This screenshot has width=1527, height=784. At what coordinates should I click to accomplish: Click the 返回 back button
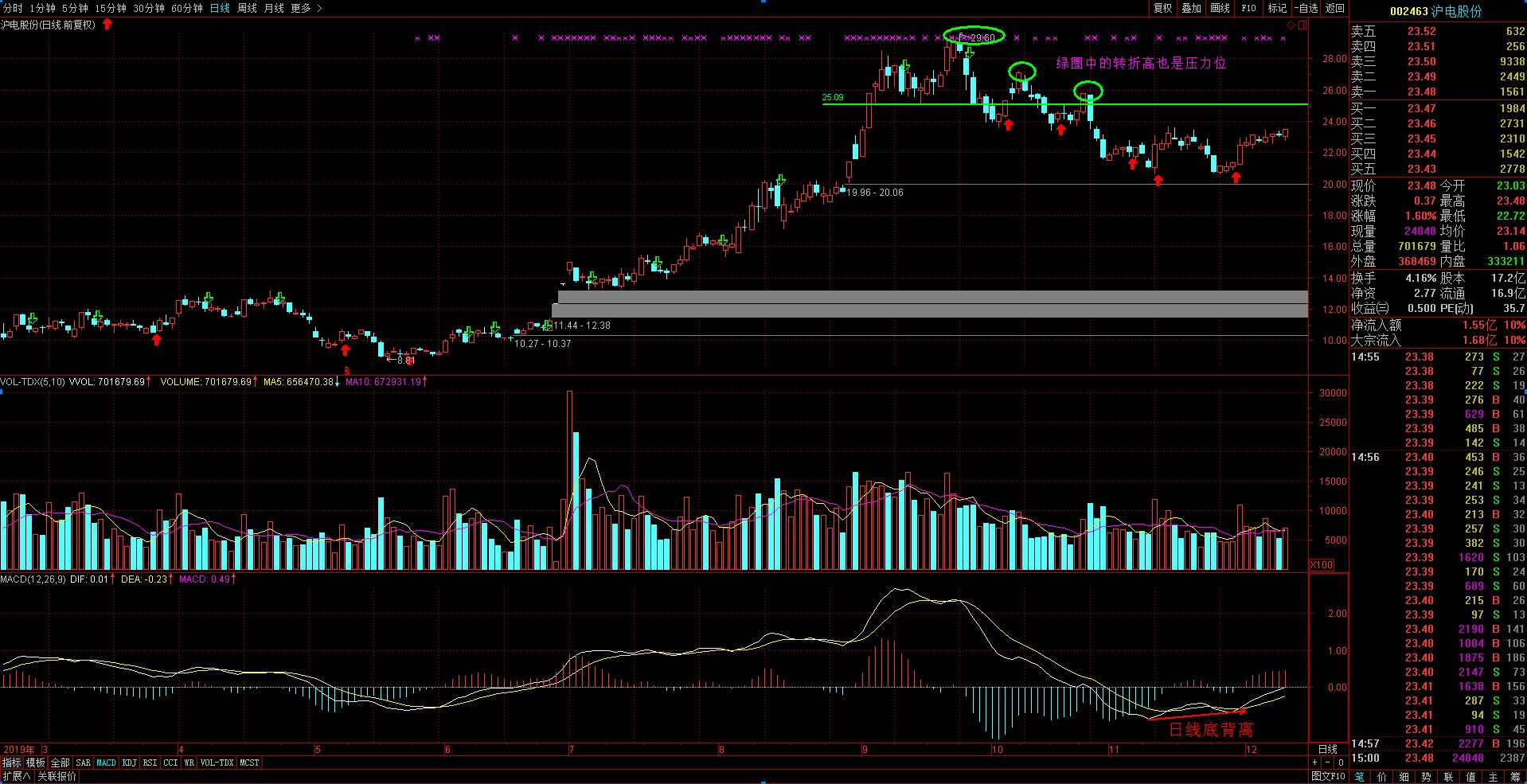pos(1335,8)
